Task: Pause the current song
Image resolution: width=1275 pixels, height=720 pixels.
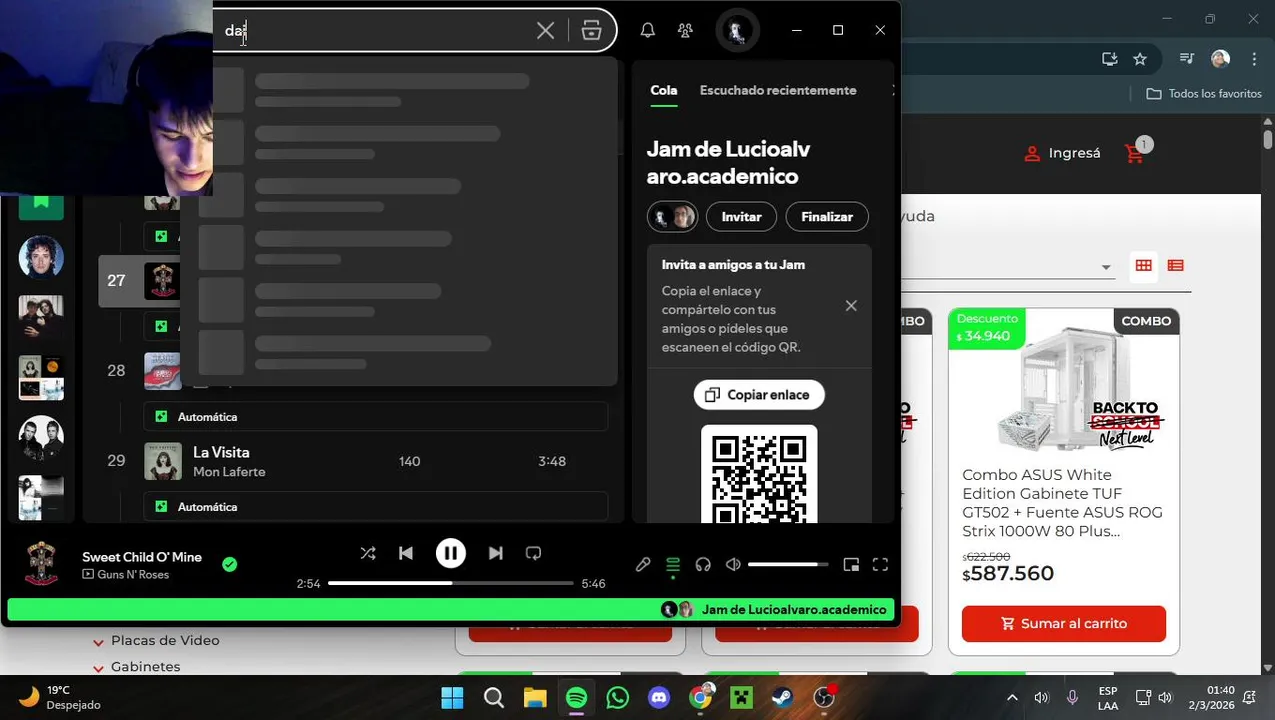Action: pos(451,553)
